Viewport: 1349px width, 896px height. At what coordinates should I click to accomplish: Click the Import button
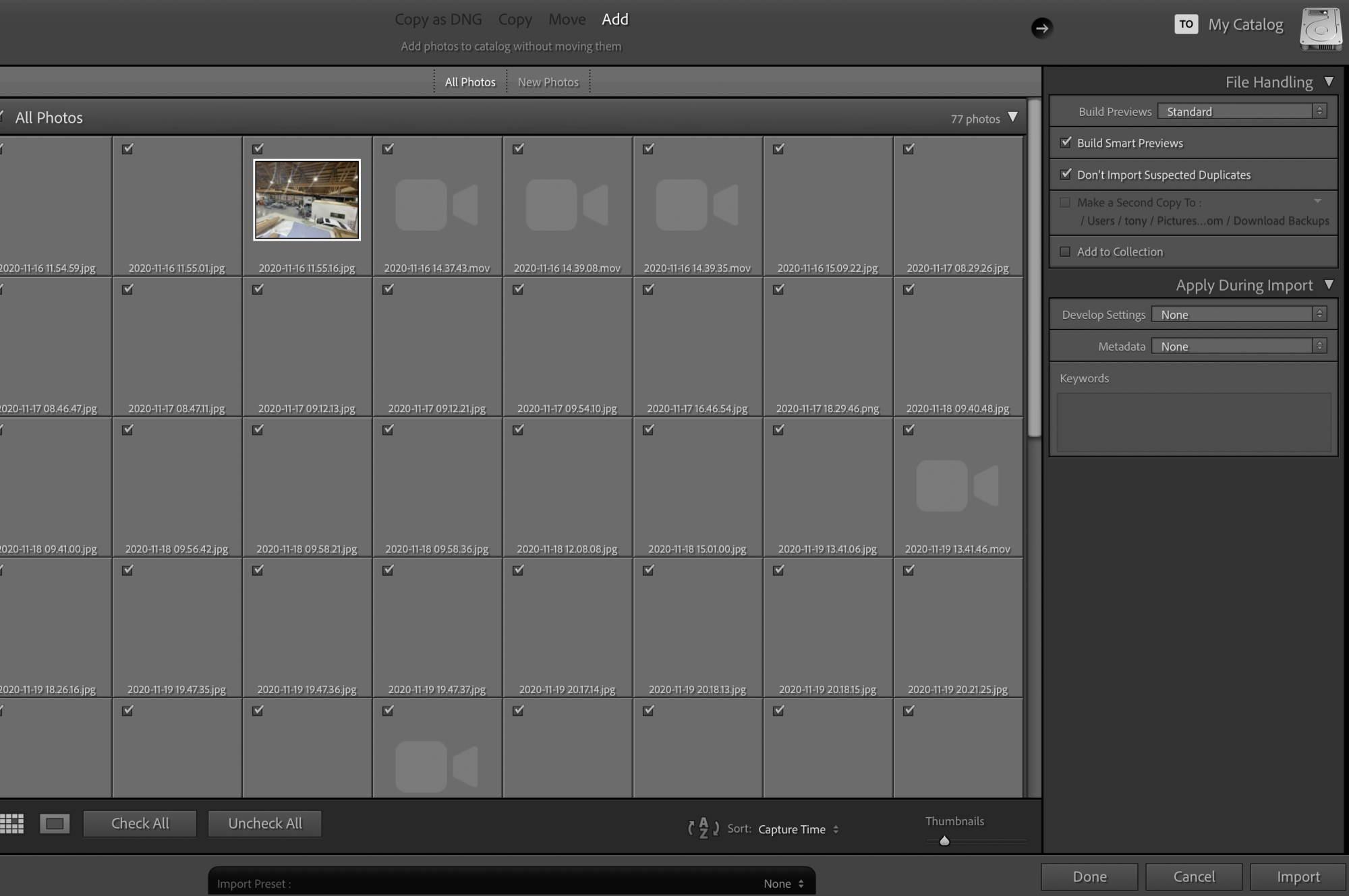1298,876
